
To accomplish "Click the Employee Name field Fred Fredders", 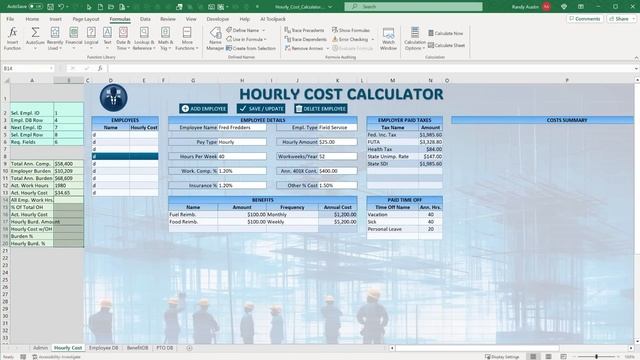I will tap(242, 127).
